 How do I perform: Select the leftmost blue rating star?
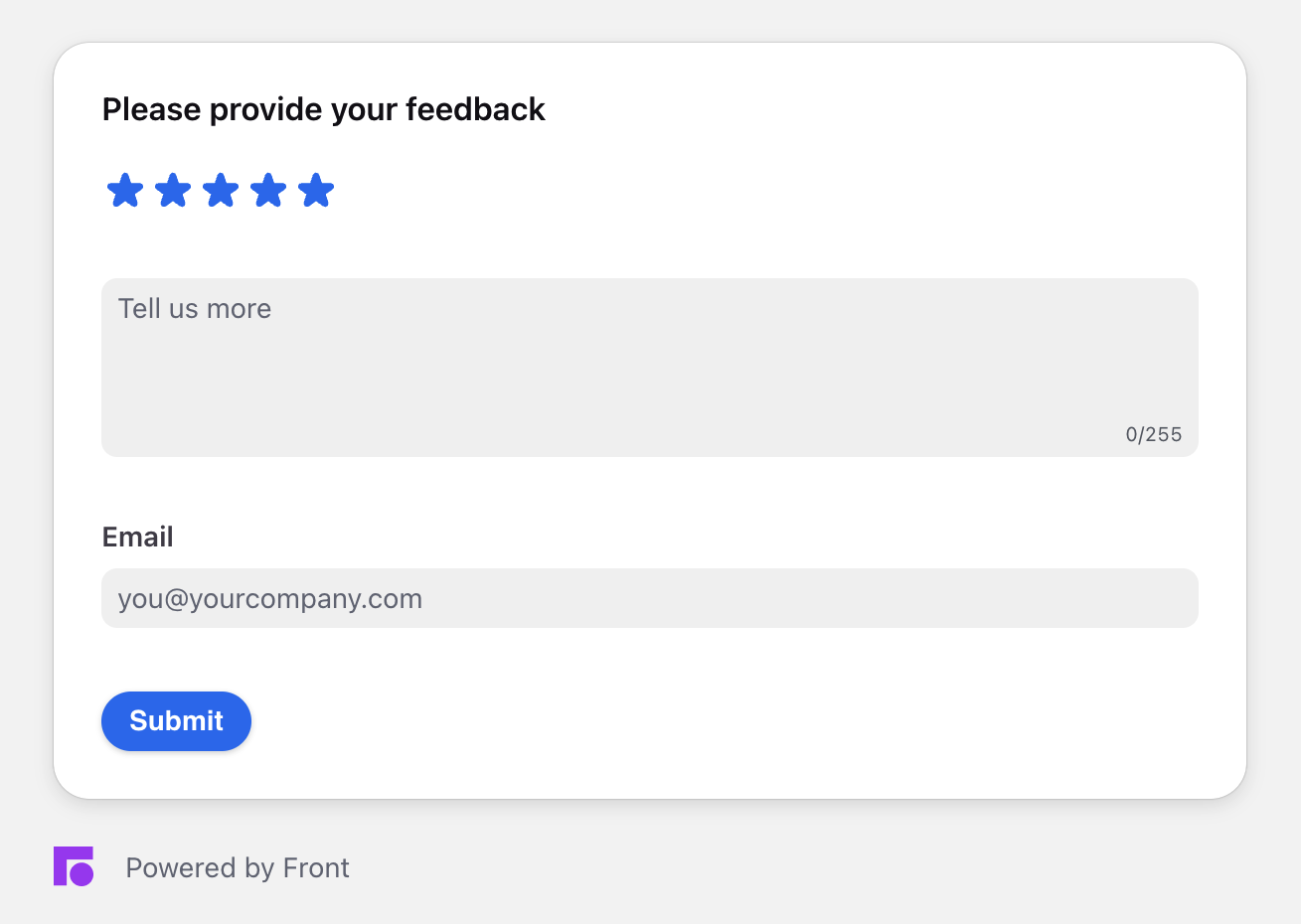125,190
